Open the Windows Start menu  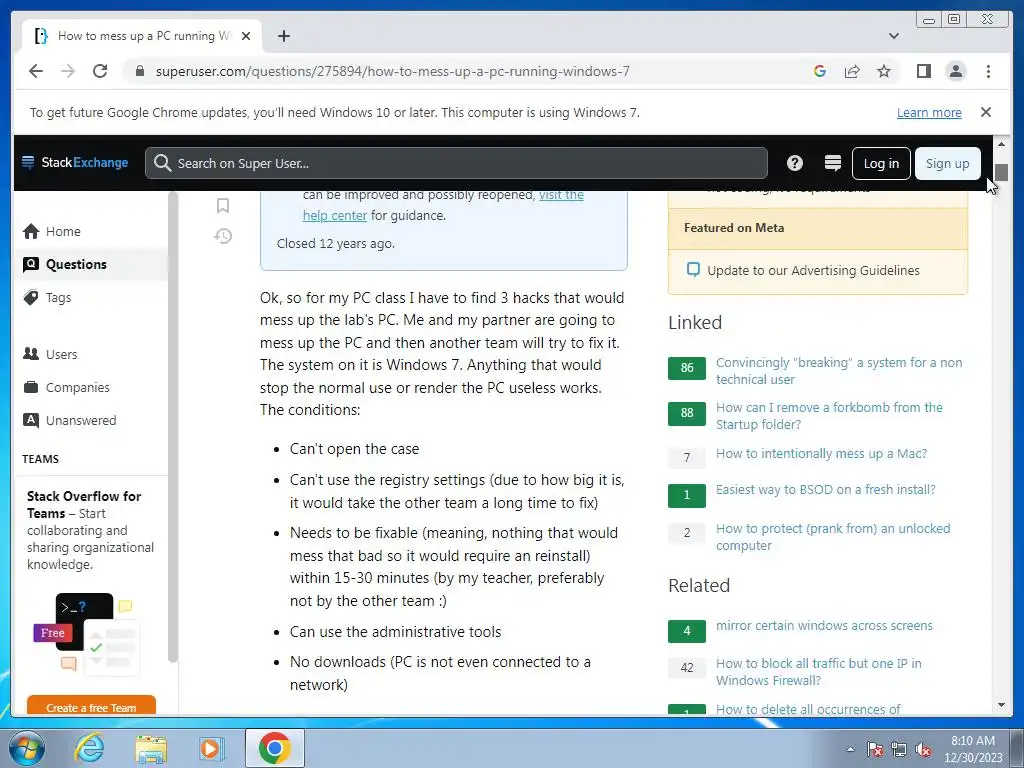tap(27, 748)
